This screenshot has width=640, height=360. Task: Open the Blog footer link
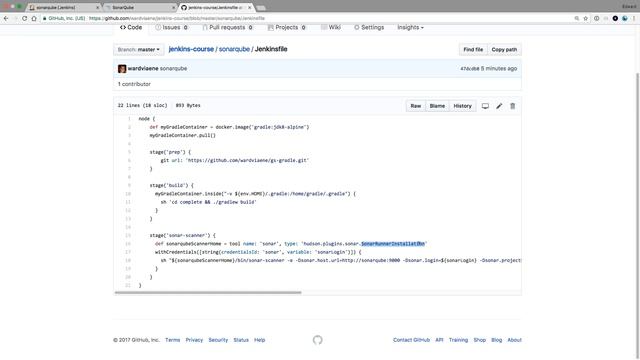pyautogui.click(x=497, y=340)
